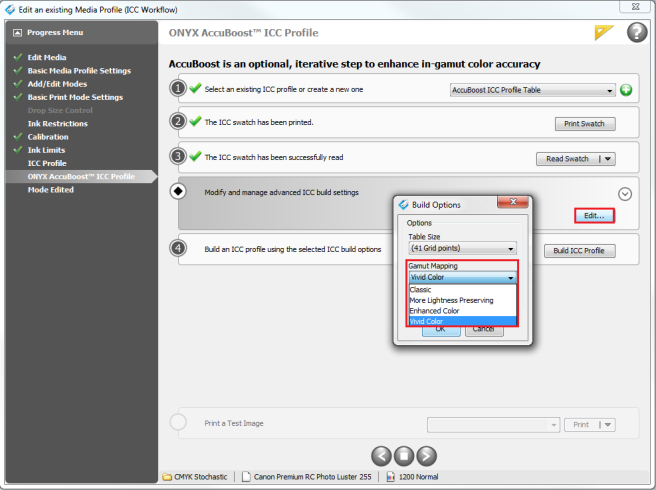The height and width of the screenshot is (490, 656).
Task: Go to Edit Media step
Action: (x=46, y=57)
